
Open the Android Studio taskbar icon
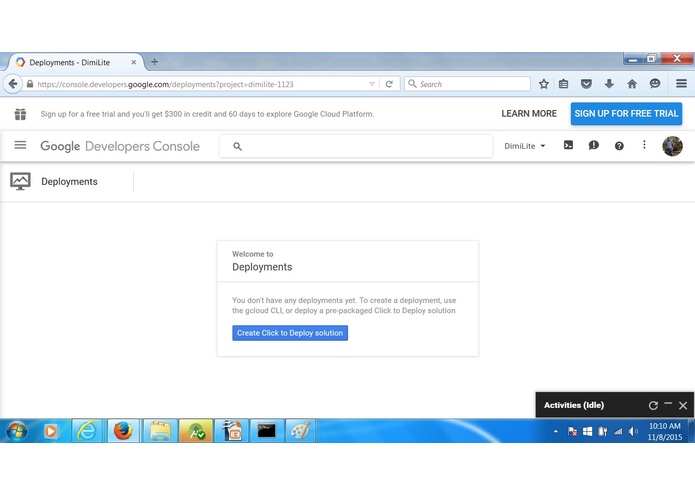195,431
